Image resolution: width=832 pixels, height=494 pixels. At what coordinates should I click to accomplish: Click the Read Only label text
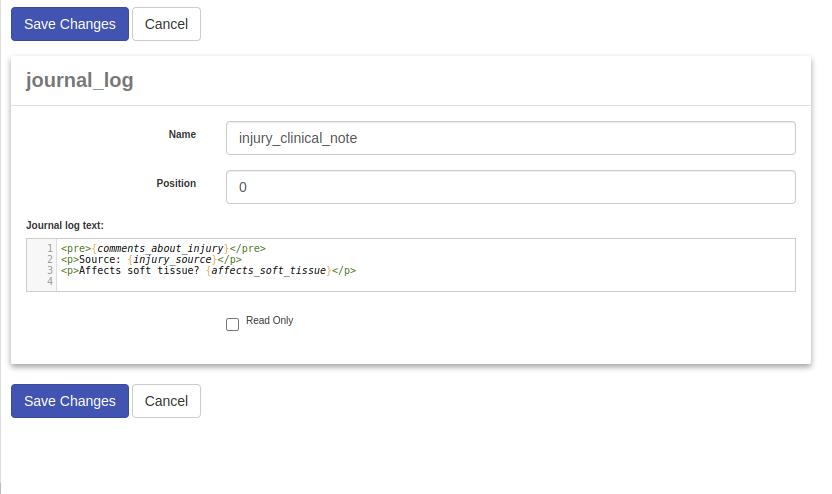click(269, 321)
